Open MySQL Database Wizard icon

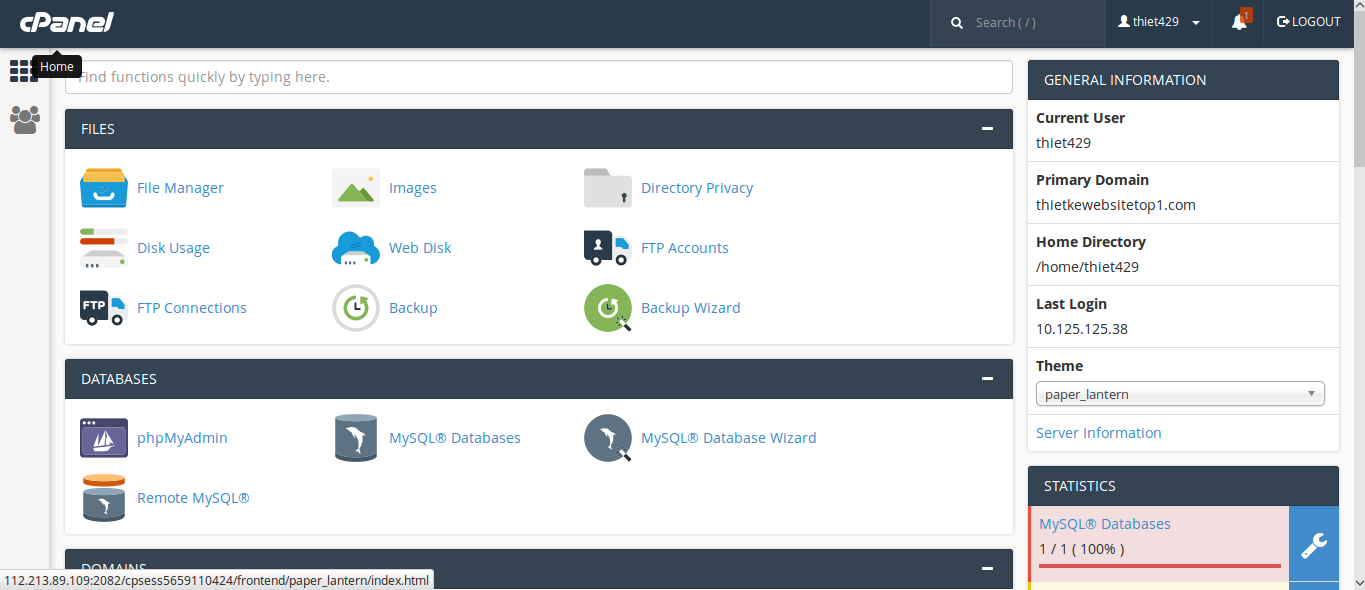pos(608,438)
